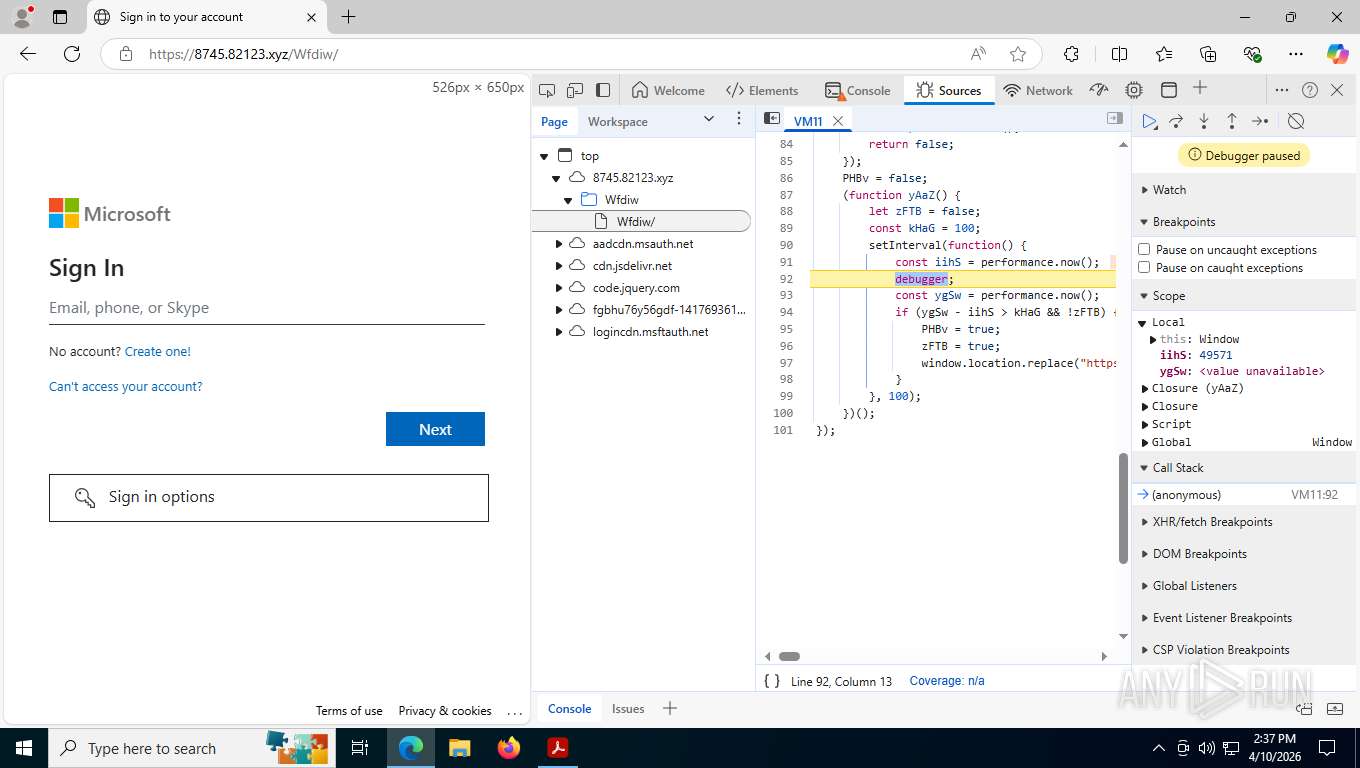The height and width of the screenshot is (768, 1360).
Task: Click the pretty print braces icon
Action: 772,681
